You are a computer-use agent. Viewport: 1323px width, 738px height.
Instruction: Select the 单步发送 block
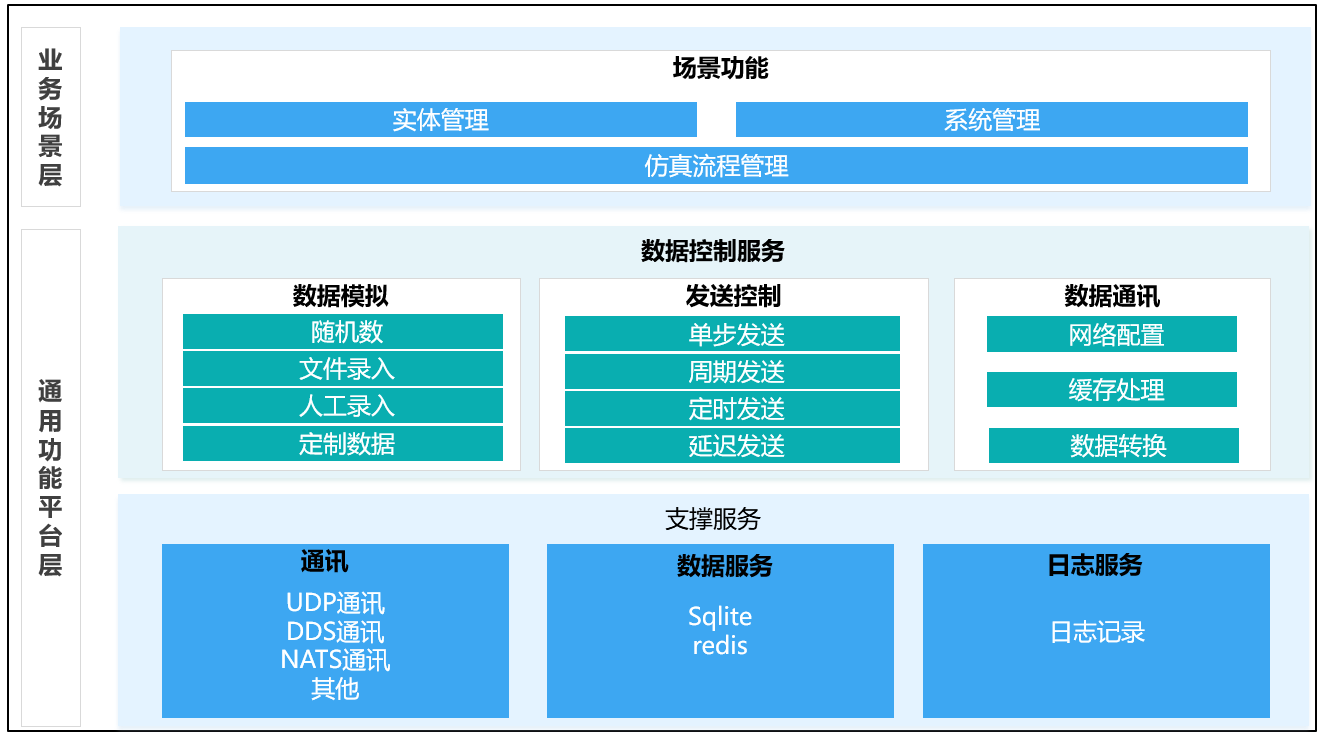click(x=732, y=334)
